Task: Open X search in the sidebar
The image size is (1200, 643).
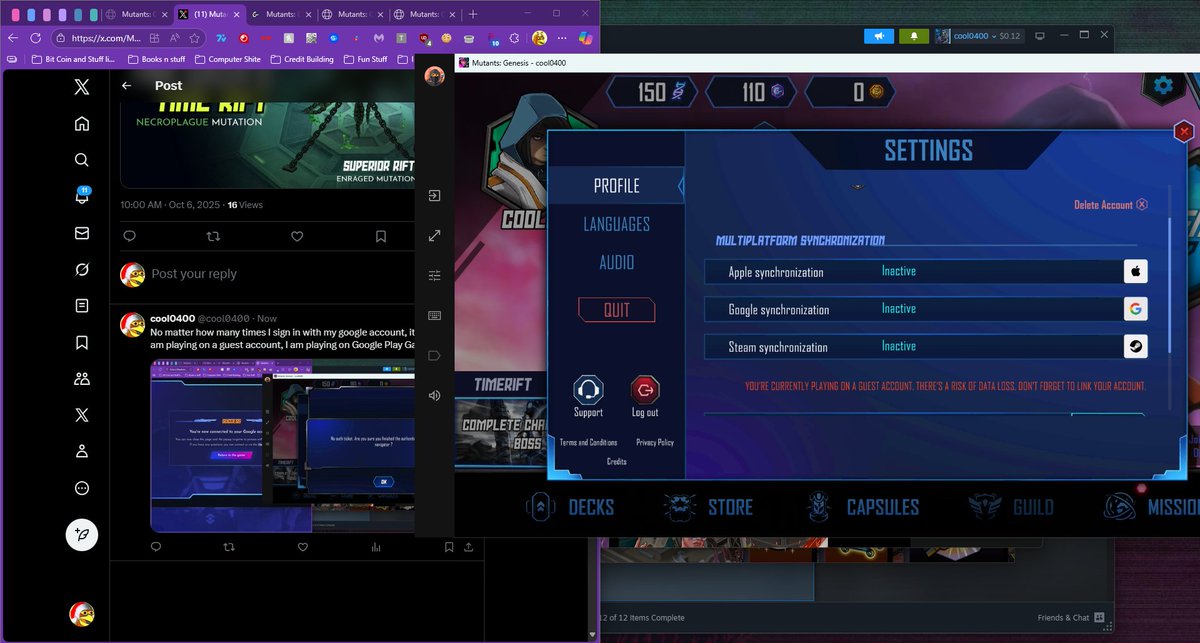Action: pos(82,160)
